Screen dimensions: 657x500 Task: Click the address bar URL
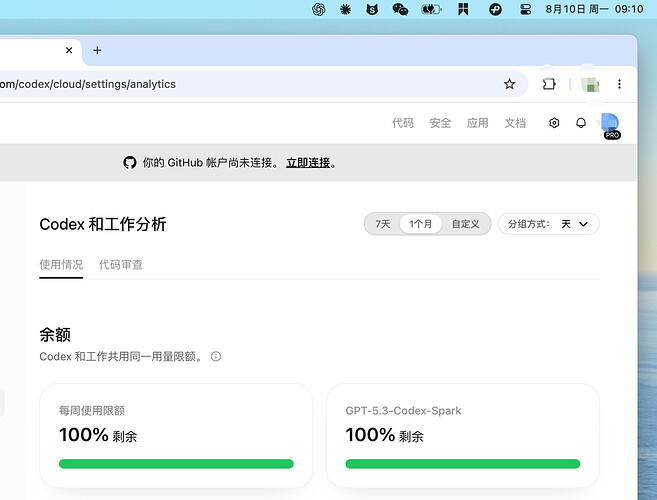(88, 84)
